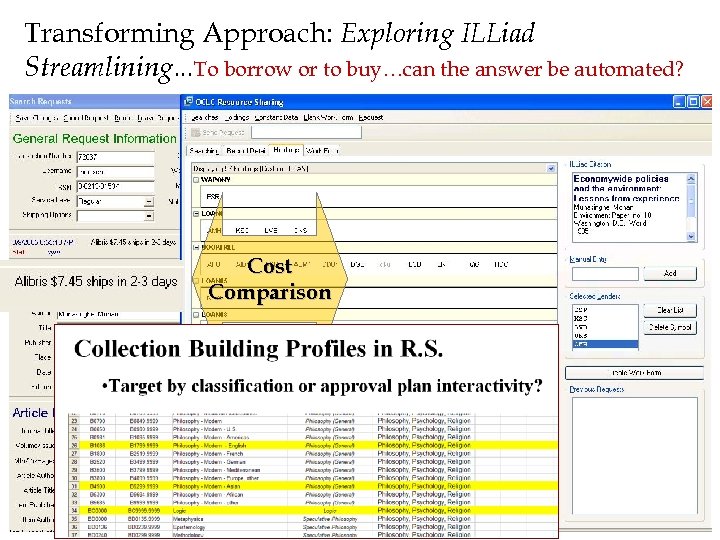The image size is (720, 540).
Task: Switch to the Work Form tab
Action: tap(322, 151)
